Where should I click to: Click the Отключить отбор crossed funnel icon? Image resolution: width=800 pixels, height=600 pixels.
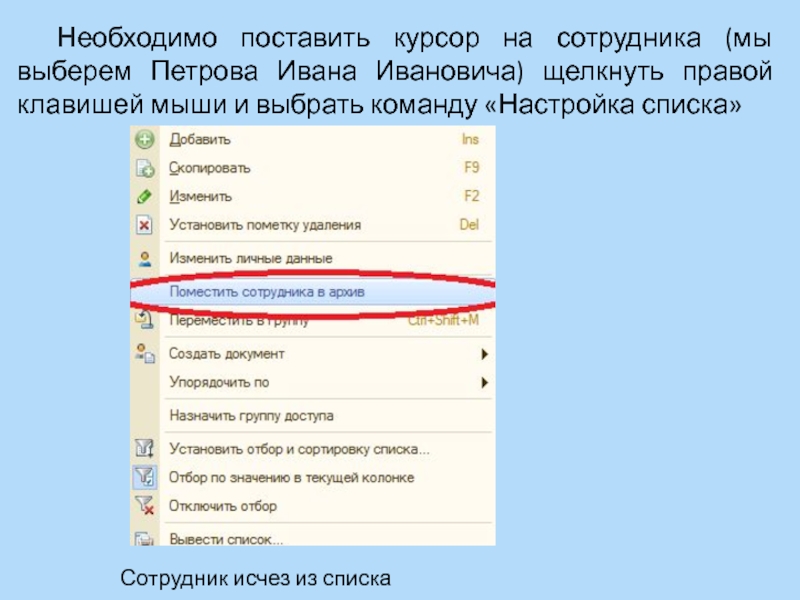[144, 506]
